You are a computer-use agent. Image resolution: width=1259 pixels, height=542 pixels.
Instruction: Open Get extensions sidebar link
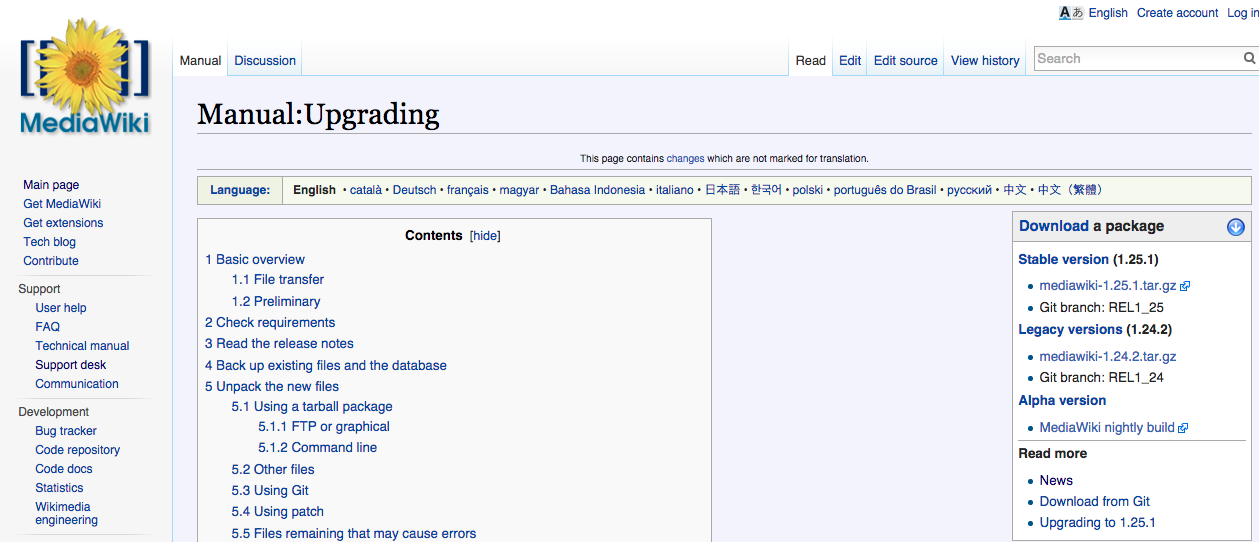click(x=63, y=223)
